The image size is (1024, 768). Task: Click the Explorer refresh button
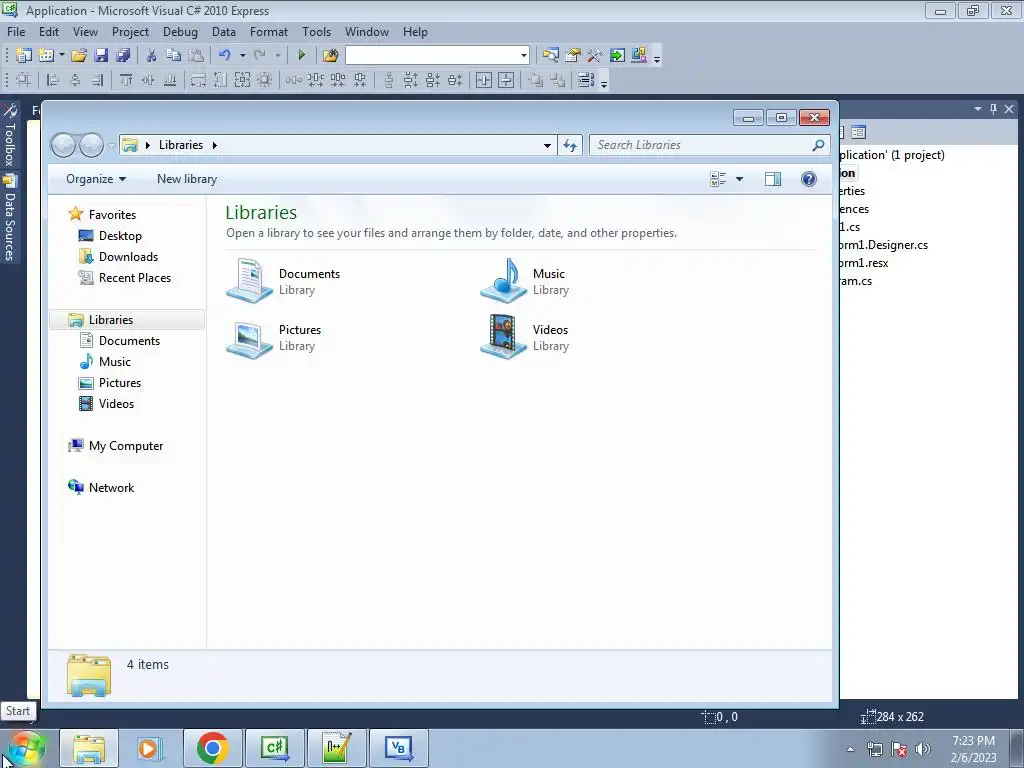pyautogui.click(x=570, y=145)
